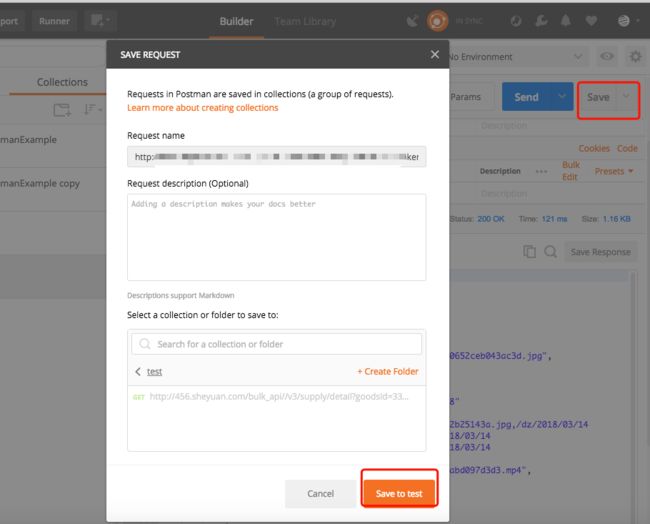This screenshot has height=524, width=650.
Task: Select the Collections tab in sidebar
Action: (x=62, y=82)
